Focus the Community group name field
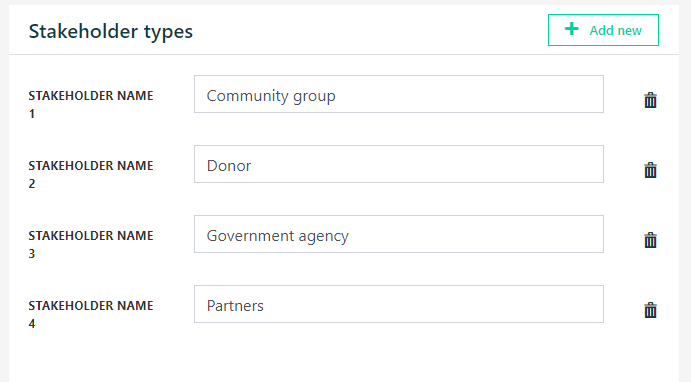691x382 pixels. pyautogui.click(x=399, y=94)
